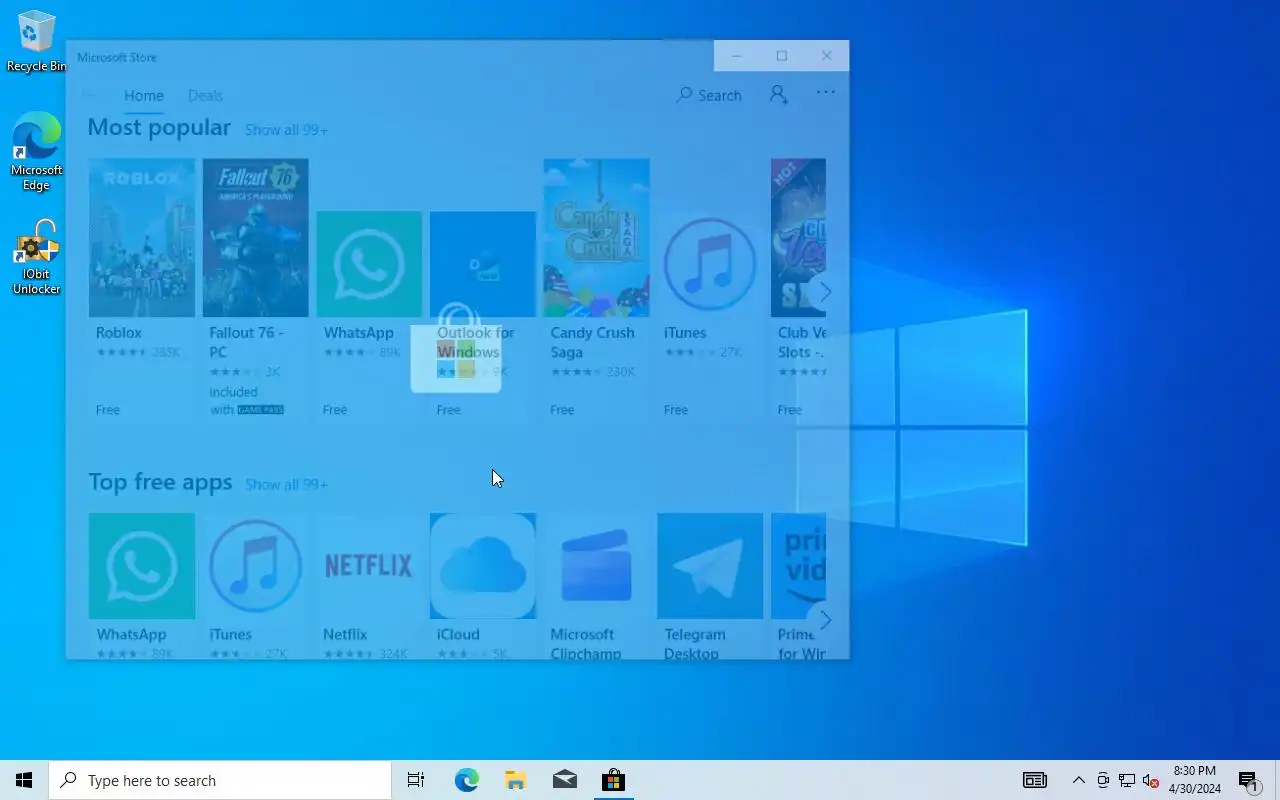Launch Microsoft Edge from the taskbar
This screenshot has height=800, width=1280.
pyautogui.click(x=466, y=780)
